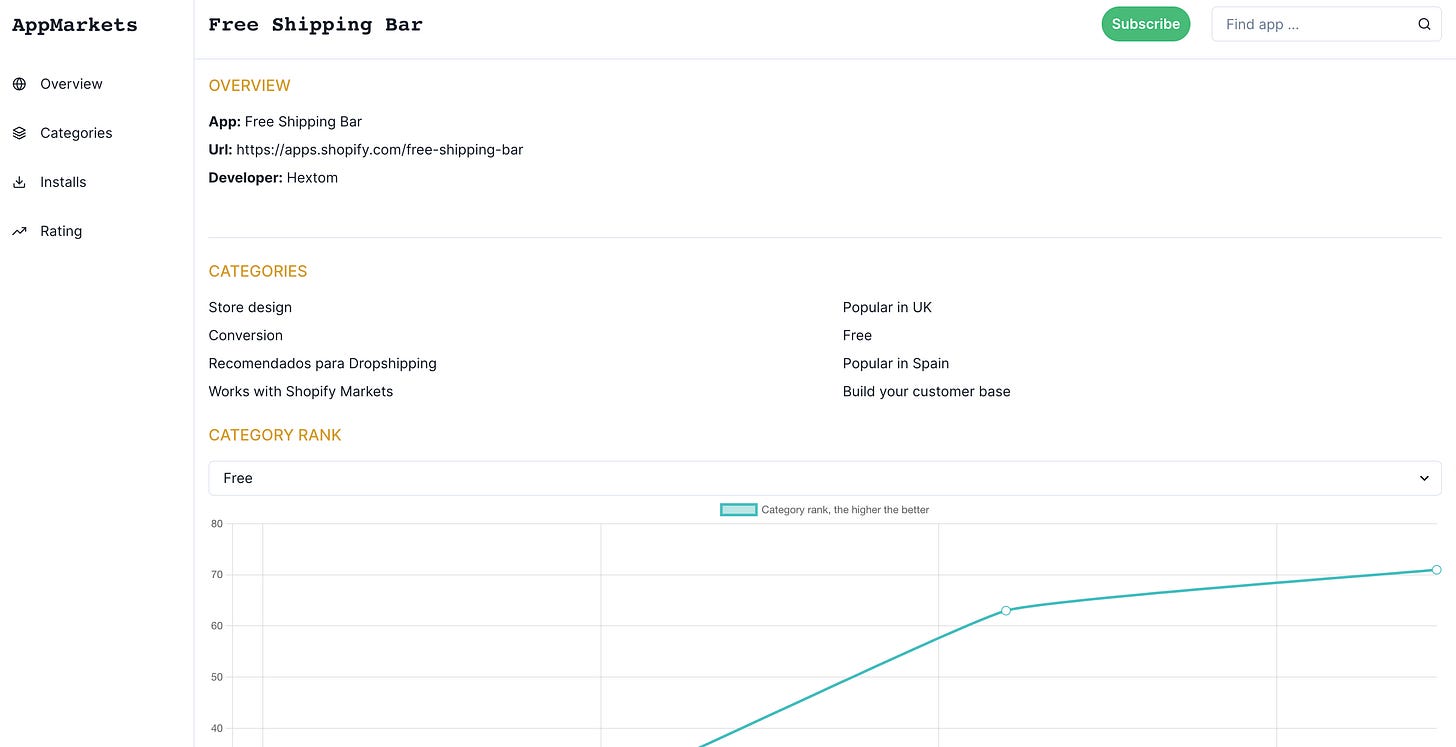Click the y-axis label 50

pyautogui.click(x=217, y=677)
